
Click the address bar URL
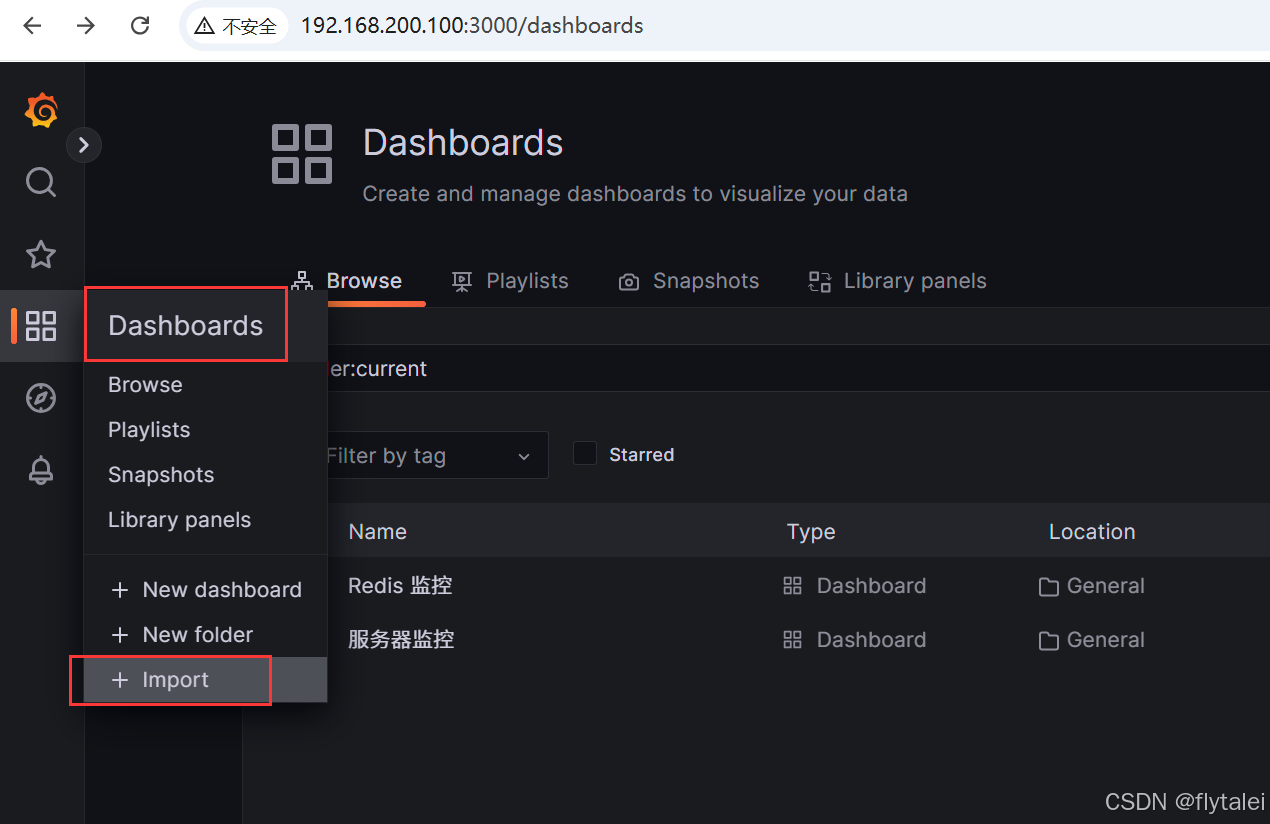[x=472, y=26]
